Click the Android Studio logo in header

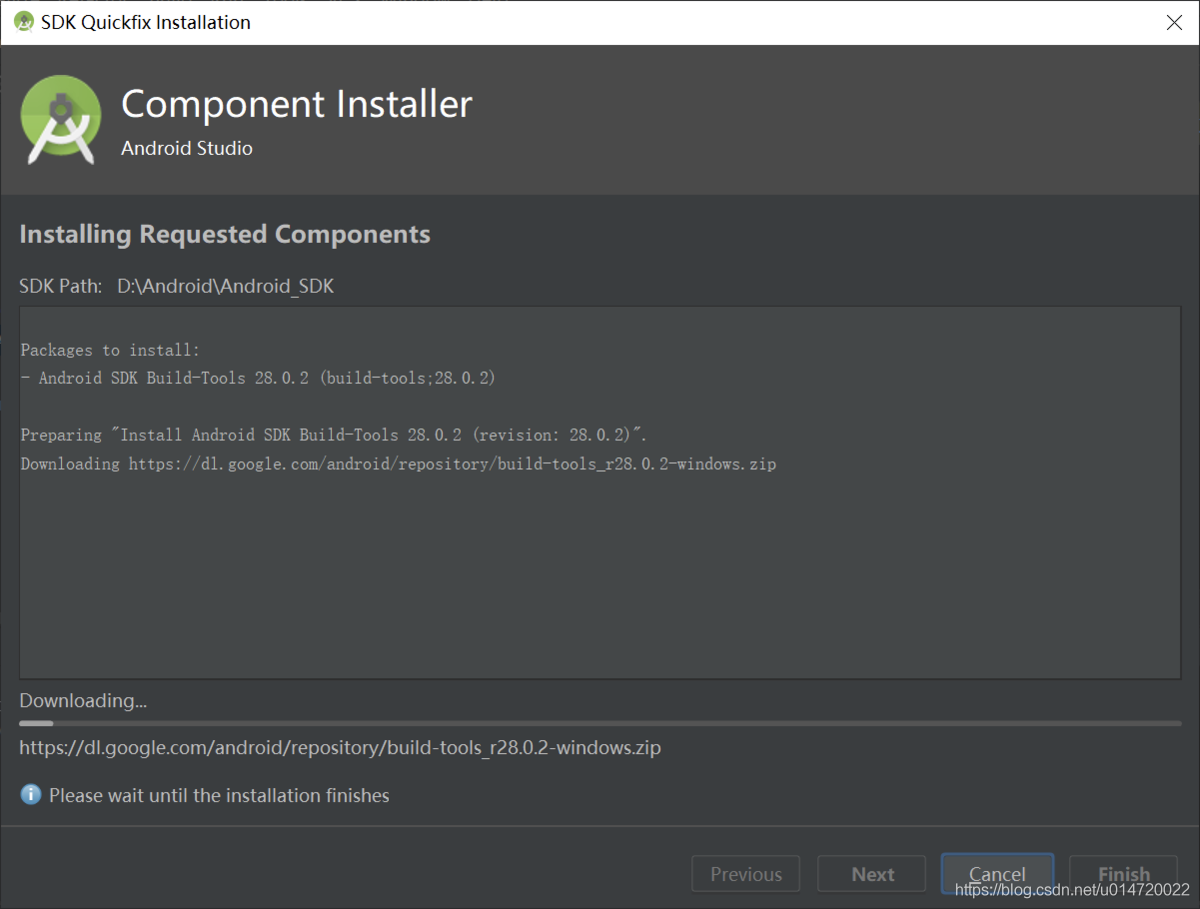pos(61,119)
